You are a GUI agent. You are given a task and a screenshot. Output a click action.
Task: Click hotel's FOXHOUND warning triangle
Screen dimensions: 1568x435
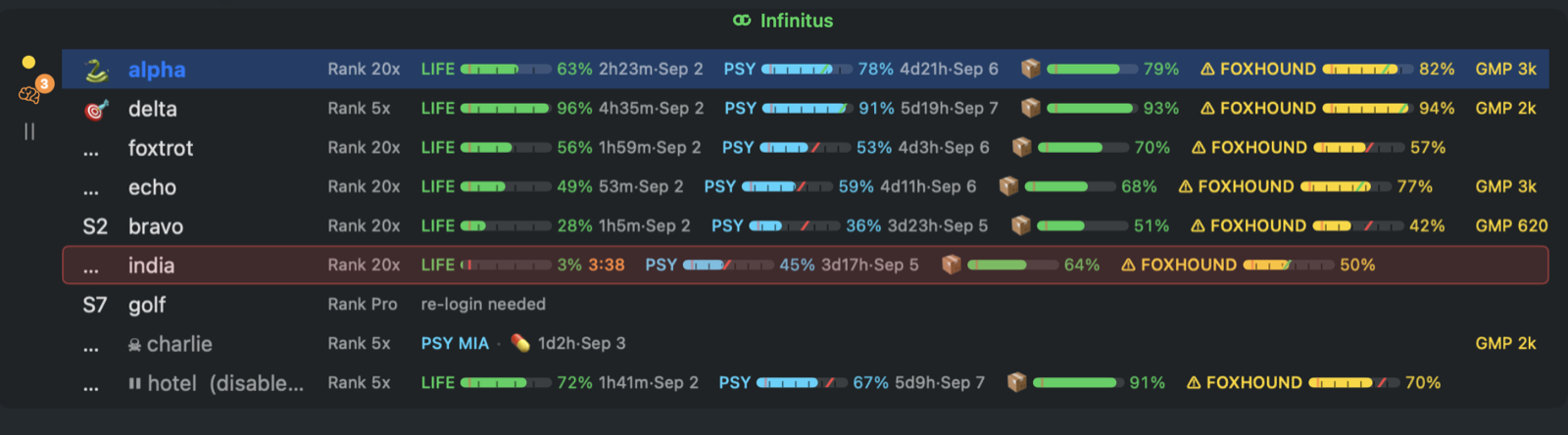pyautogui.click(x=1194, y=383)
